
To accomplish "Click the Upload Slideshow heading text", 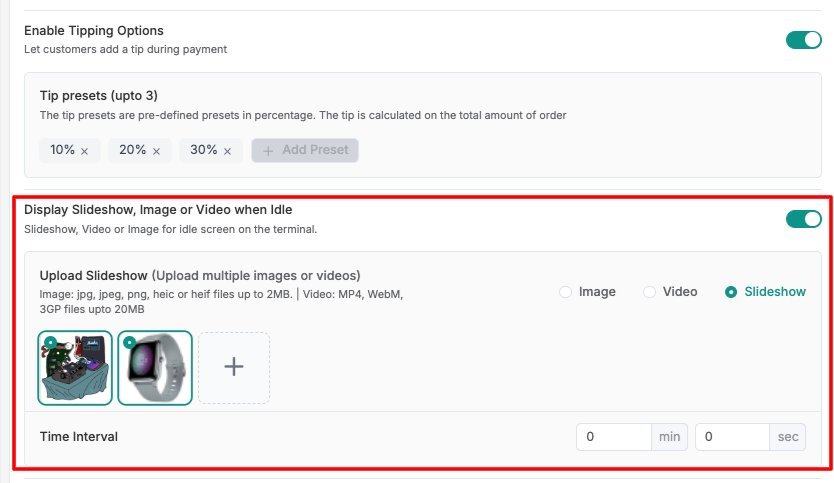I will tap(94, 275).
